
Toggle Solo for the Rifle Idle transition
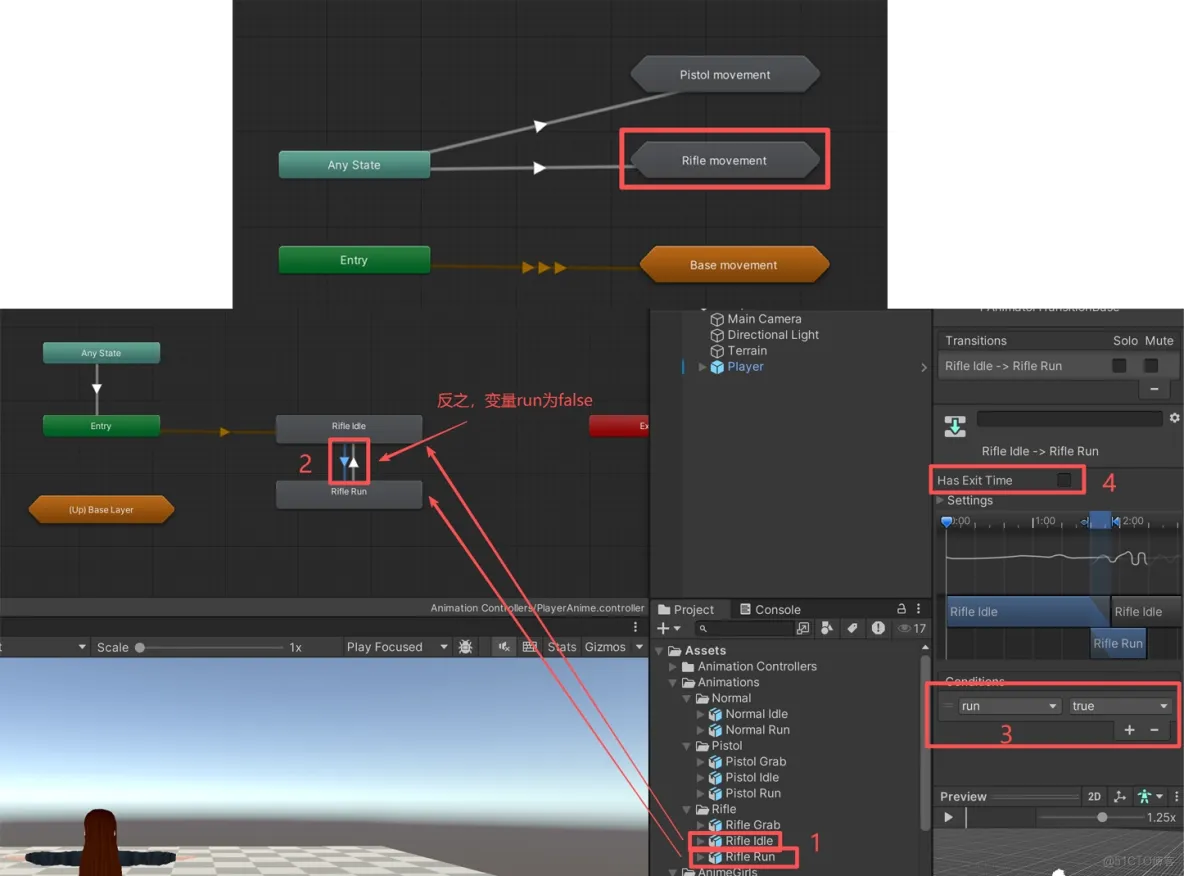coord(1119,365)
